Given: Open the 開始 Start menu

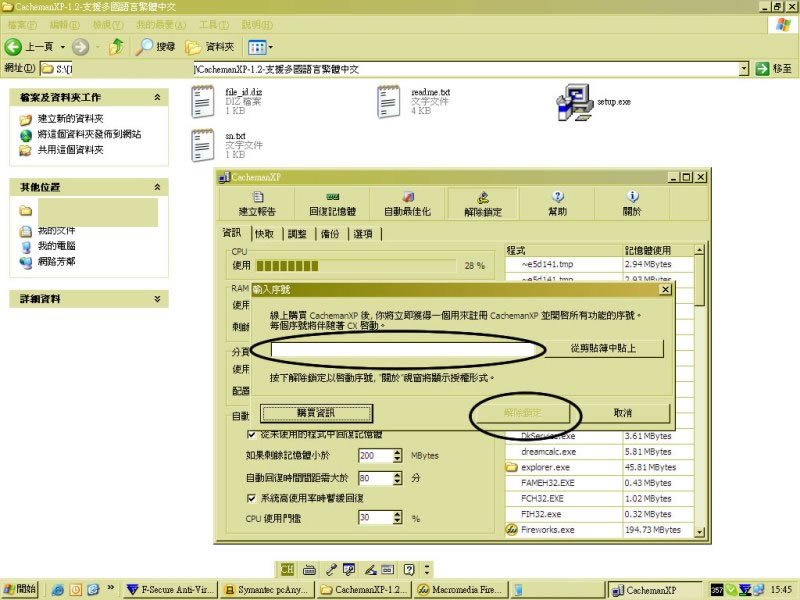Looking at the screenshot, I should coord(20,589).
